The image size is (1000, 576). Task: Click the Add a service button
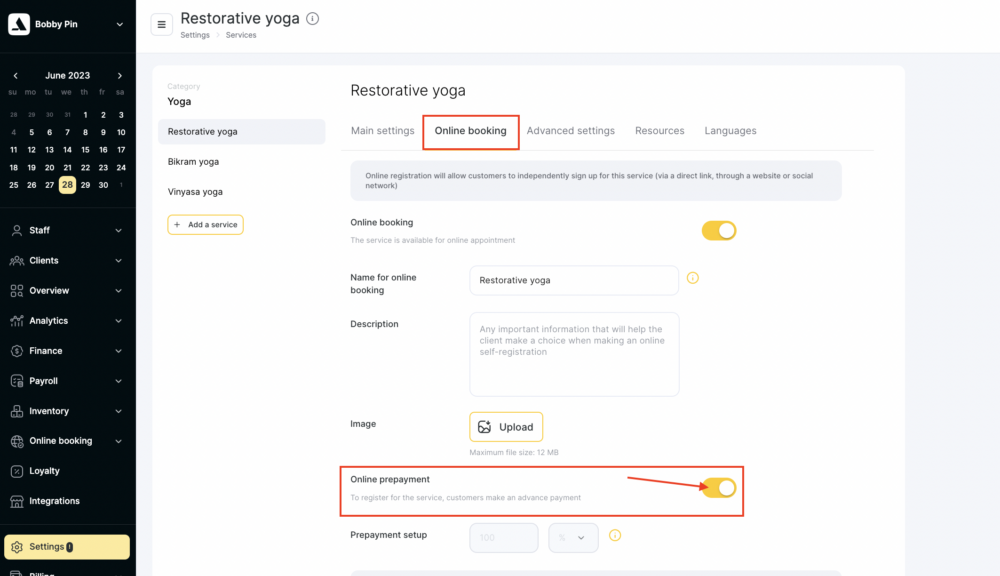[205, 225]
